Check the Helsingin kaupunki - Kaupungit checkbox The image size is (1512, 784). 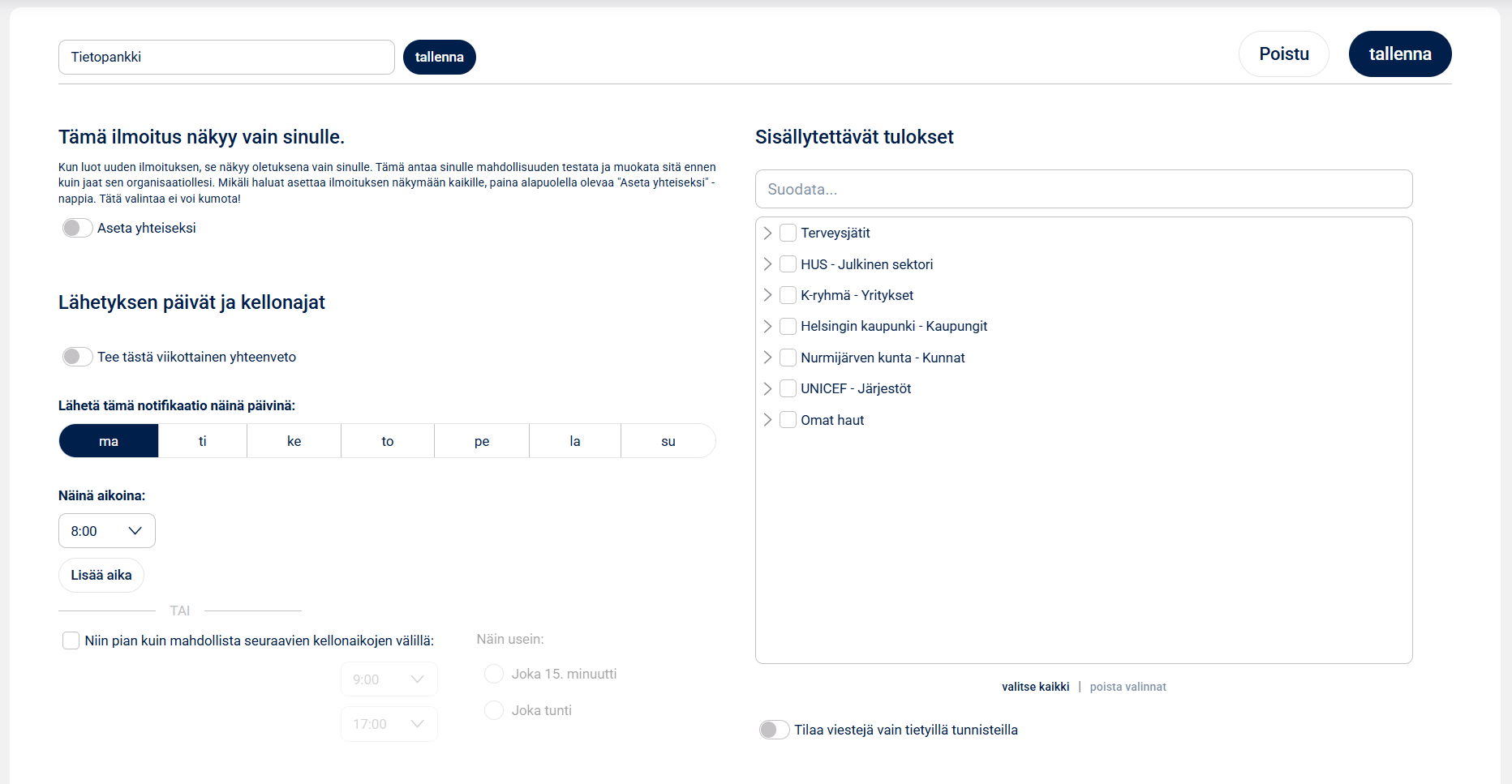(788, 327)
